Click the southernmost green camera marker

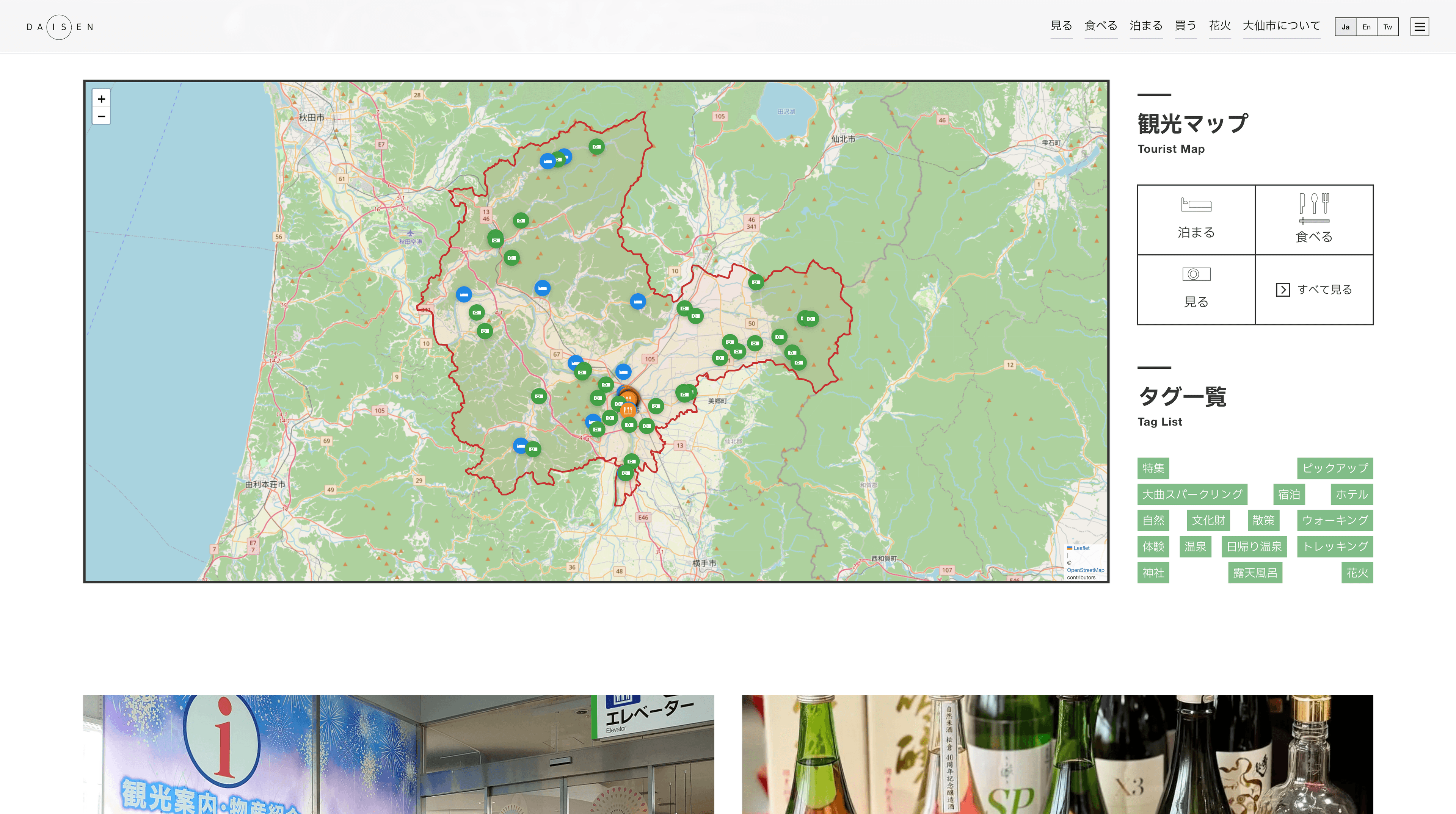point(625,473)
